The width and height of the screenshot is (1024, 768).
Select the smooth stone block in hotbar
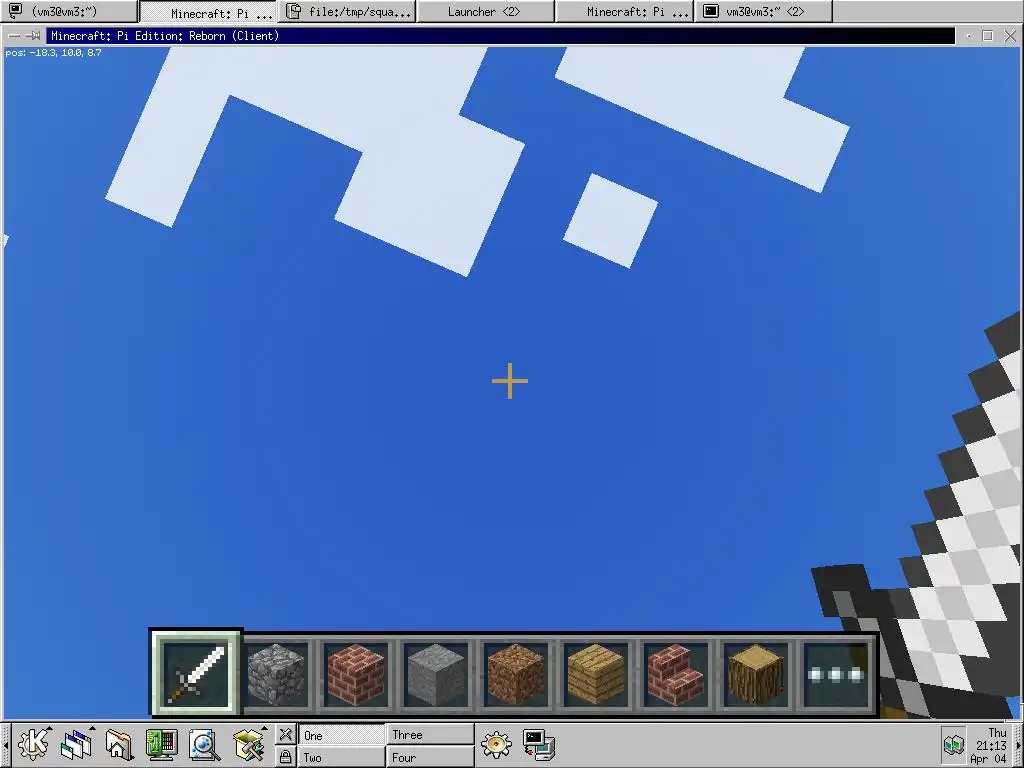[x=436, y=675]
